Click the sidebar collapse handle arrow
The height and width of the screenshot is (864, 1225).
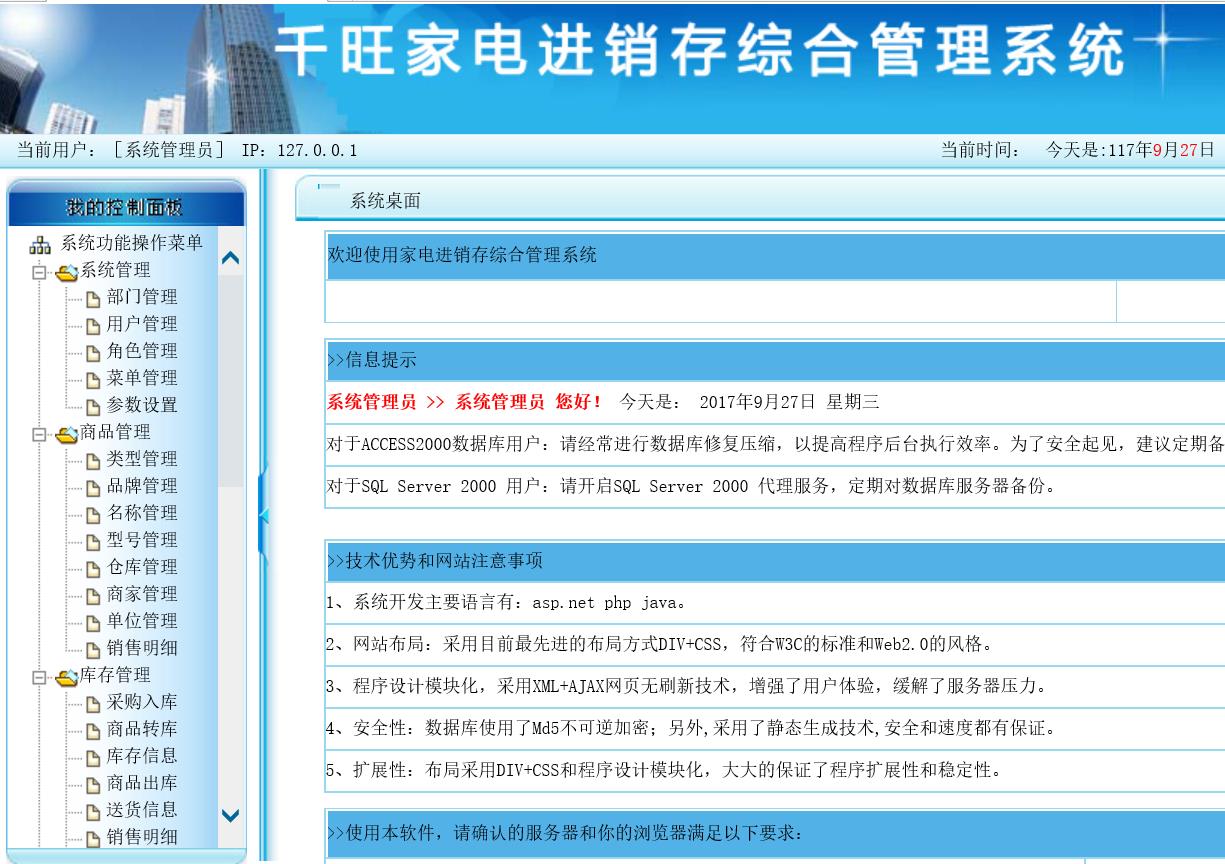click(264, 515)
